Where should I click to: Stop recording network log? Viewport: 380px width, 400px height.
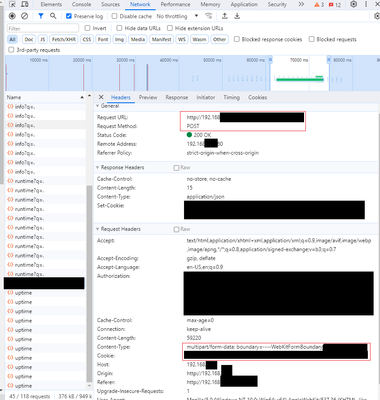(12, 16)
